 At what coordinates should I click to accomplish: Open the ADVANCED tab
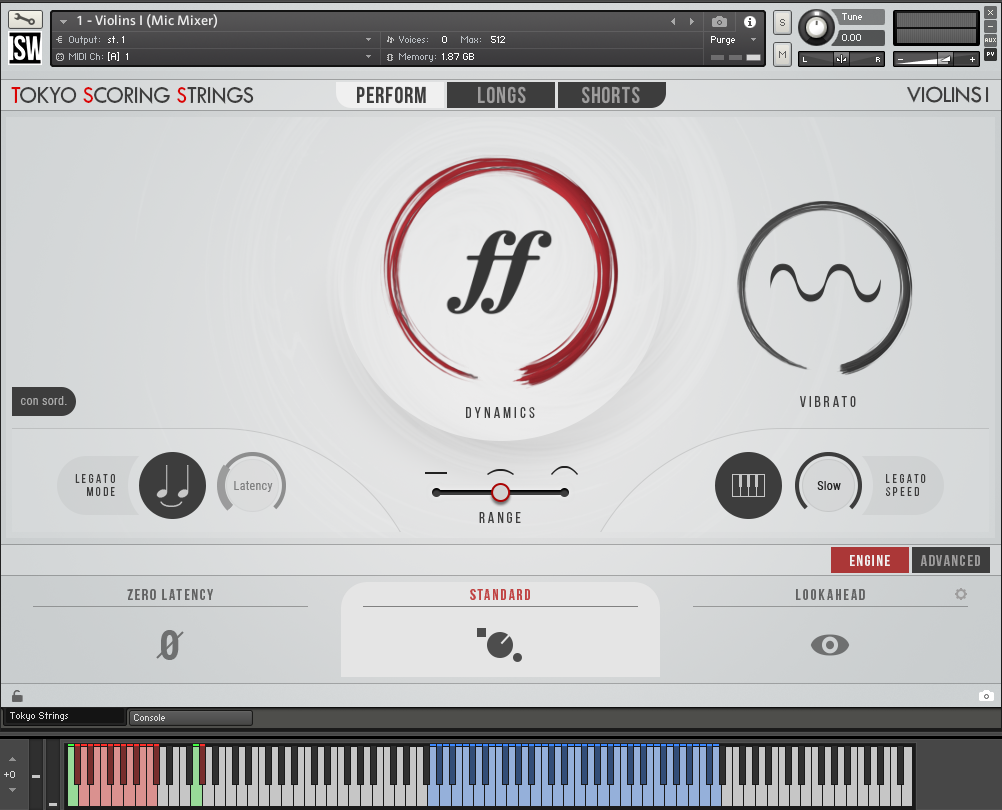tap(950, 560)
